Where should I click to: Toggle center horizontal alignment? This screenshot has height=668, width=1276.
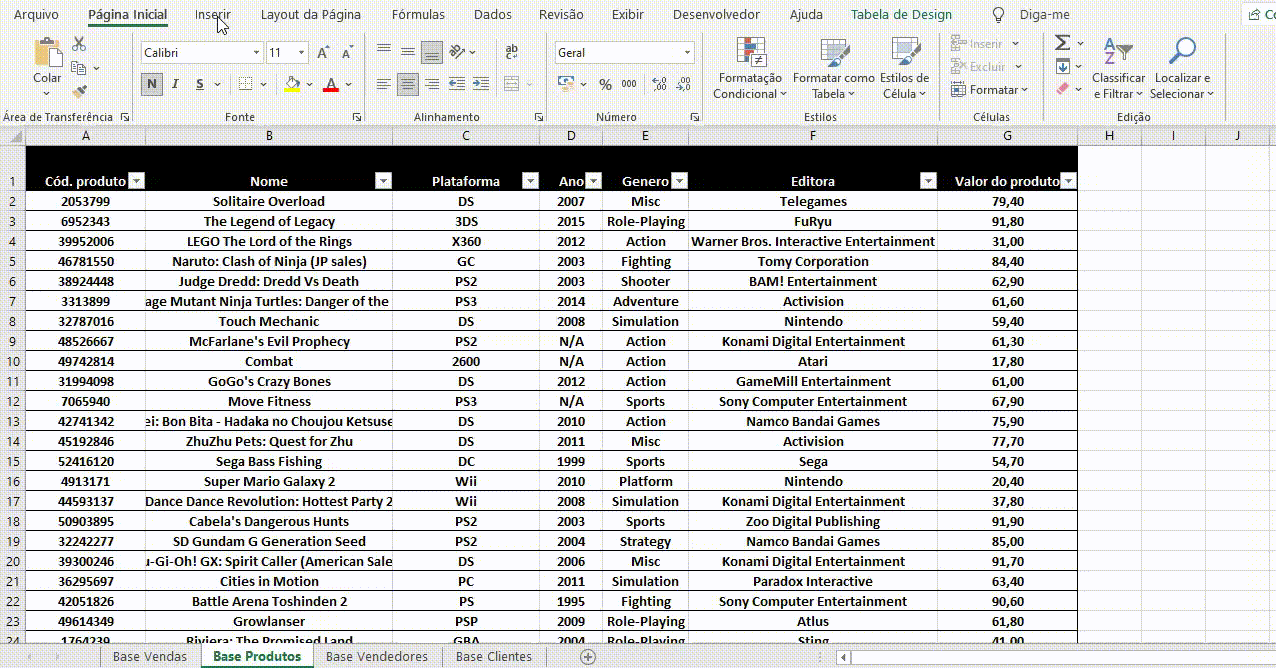(407, 84)
